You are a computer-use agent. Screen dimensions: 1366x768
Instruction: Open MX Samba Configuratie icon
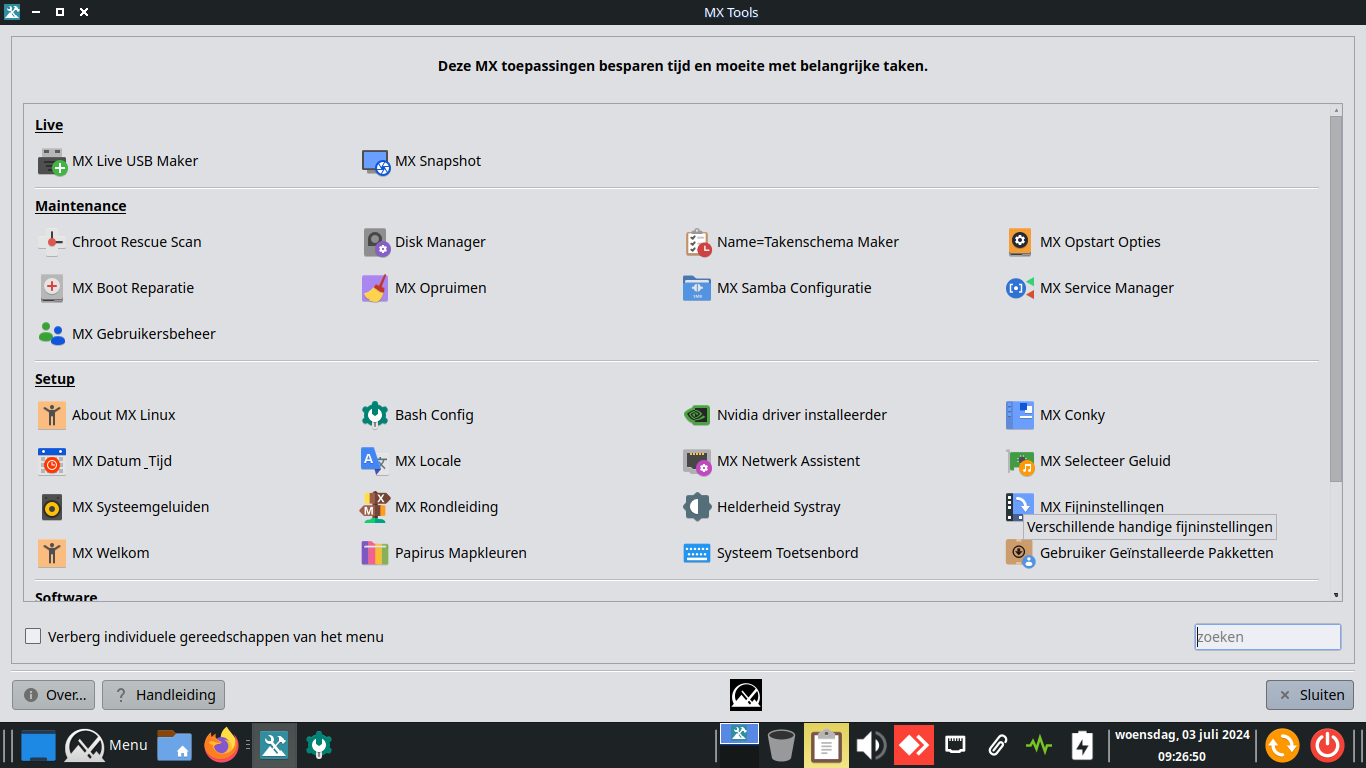coord(697,289)
